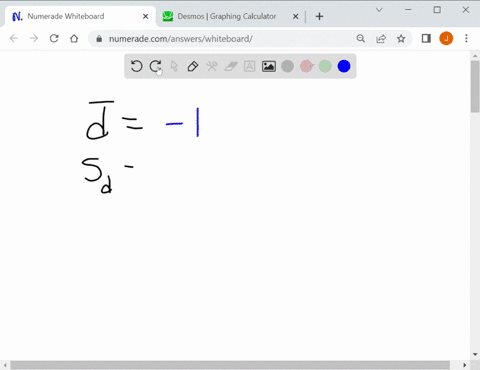Choose the pink pen color
This screenshot has width=480, height=370.
306,66
